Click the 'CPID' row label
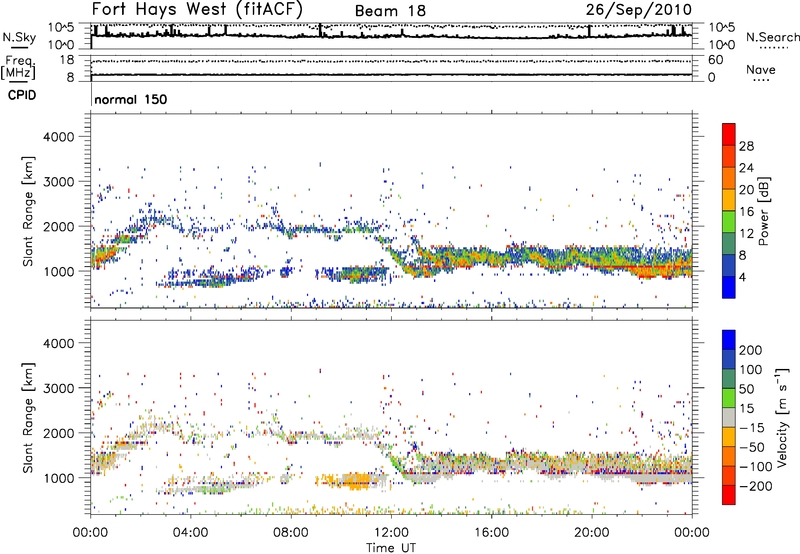 22,95
